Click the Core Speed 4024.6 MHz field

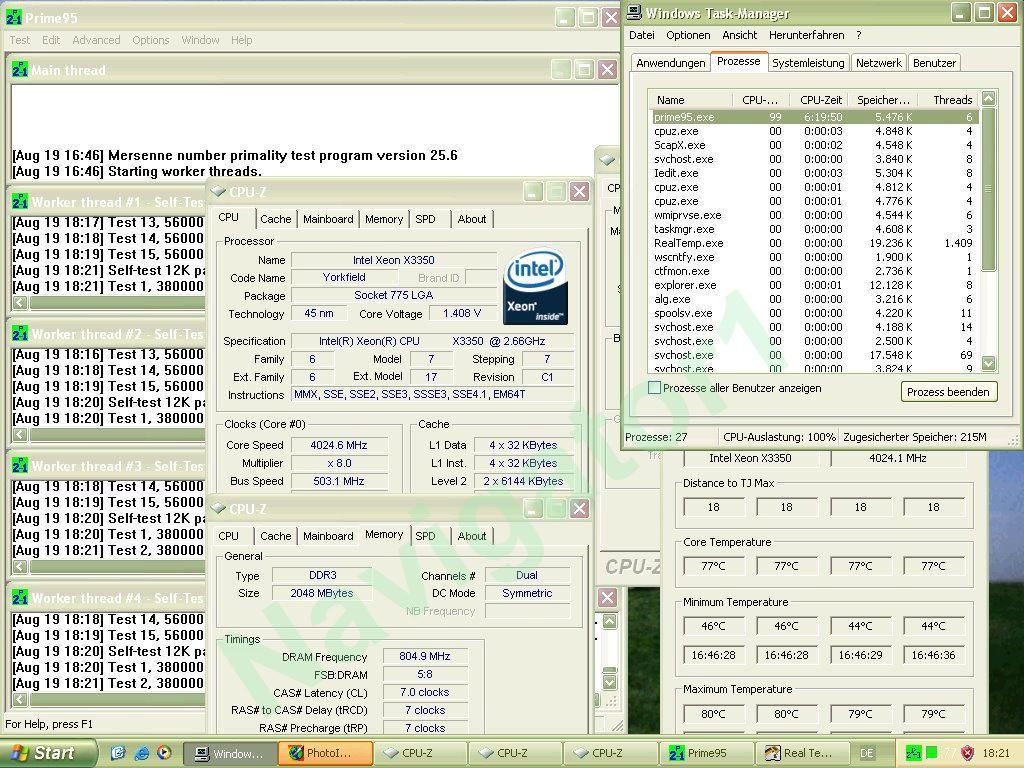339,445
